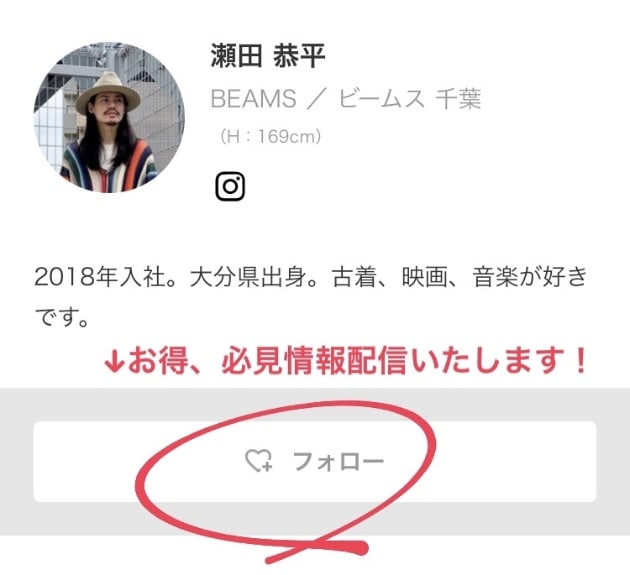The image size is (630, 575).
Task: Click the フォロー label text
Action: 338,461
